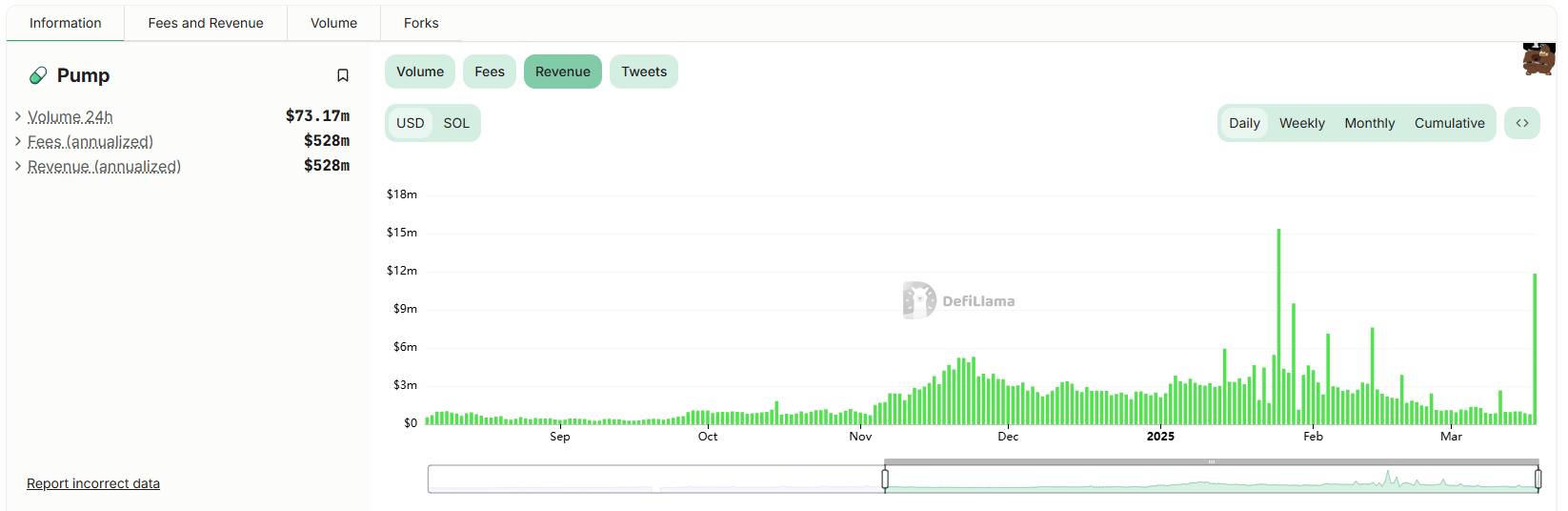Click the Oct x-axis label

point(708,437)
